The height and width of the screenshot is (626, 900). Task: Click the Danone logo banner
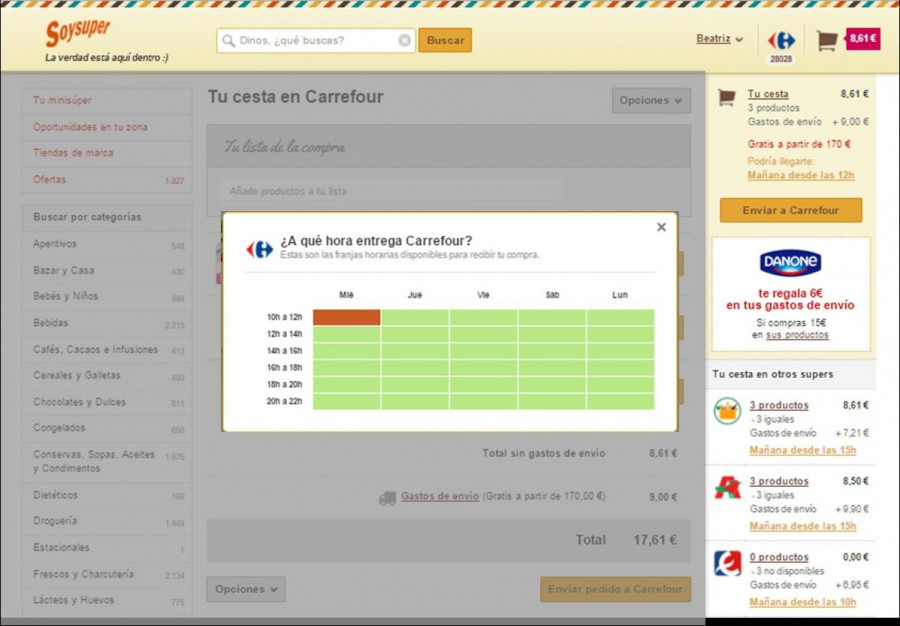[790, 263]
